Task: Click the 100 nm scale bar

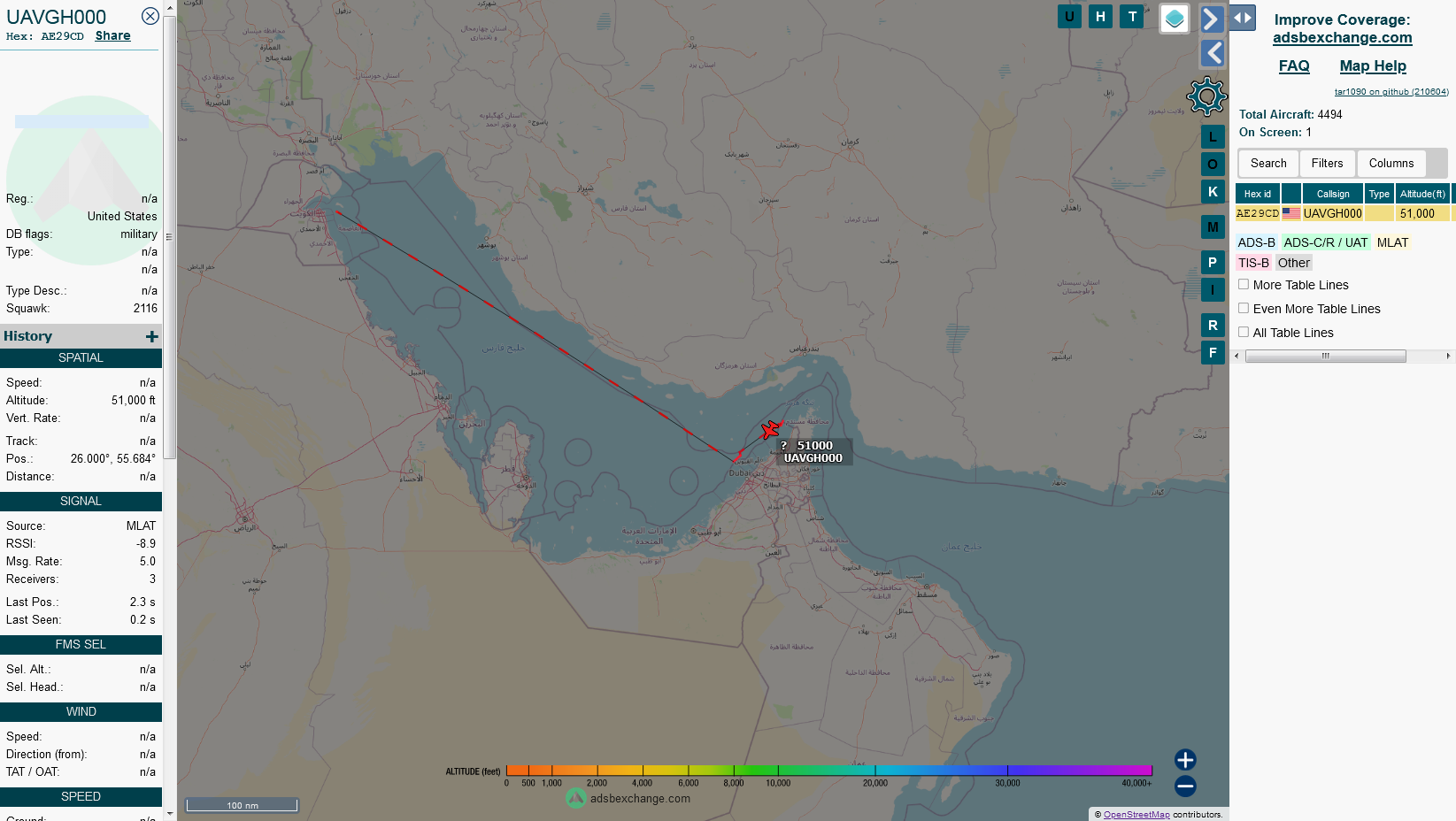Action: pyautogui.click(x=242, y=804)
